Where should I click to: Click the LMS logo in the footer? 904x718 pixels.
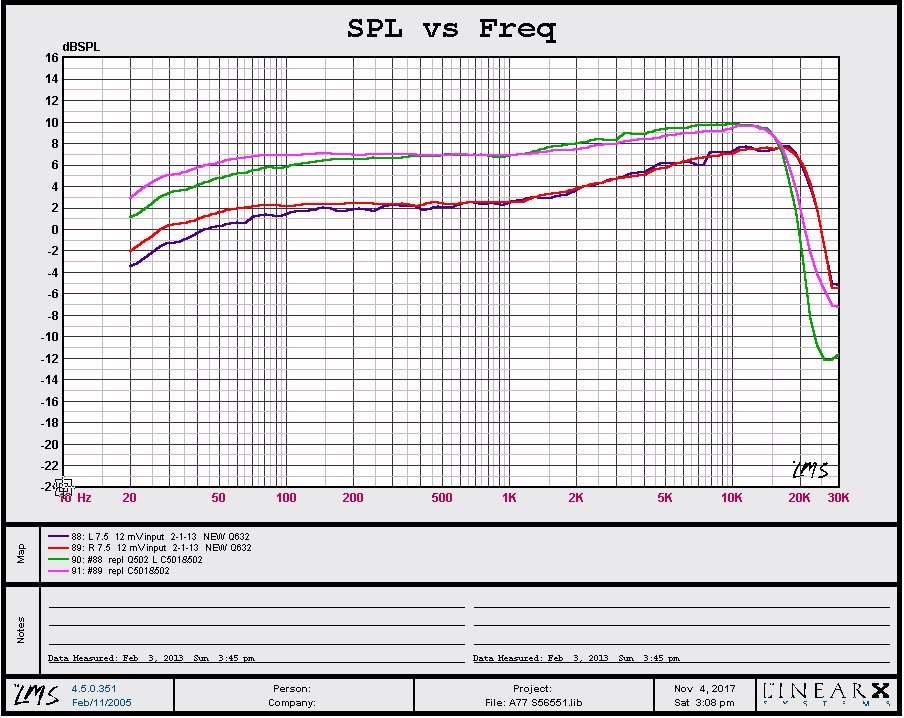(31, 693)
